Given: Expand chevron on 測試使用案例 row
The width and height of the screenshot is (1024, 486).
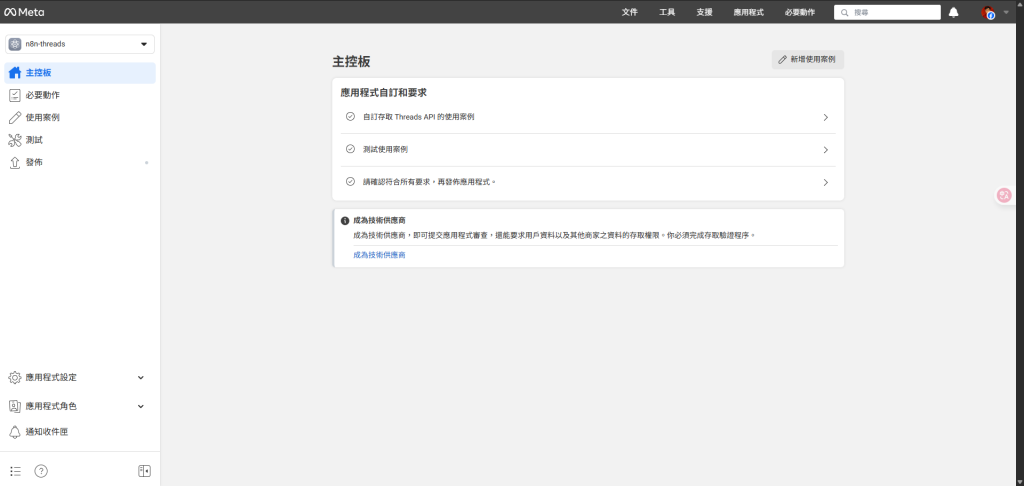Looking at the screenshot, I should (825, 150).
